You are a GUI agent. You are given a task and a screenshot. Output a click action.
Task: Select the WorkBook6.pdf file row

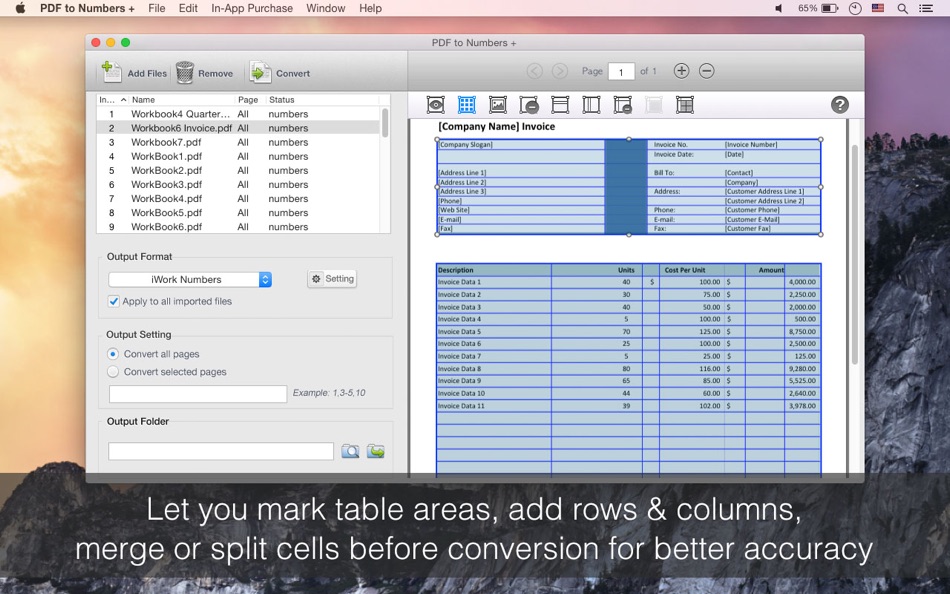point(239,227)
